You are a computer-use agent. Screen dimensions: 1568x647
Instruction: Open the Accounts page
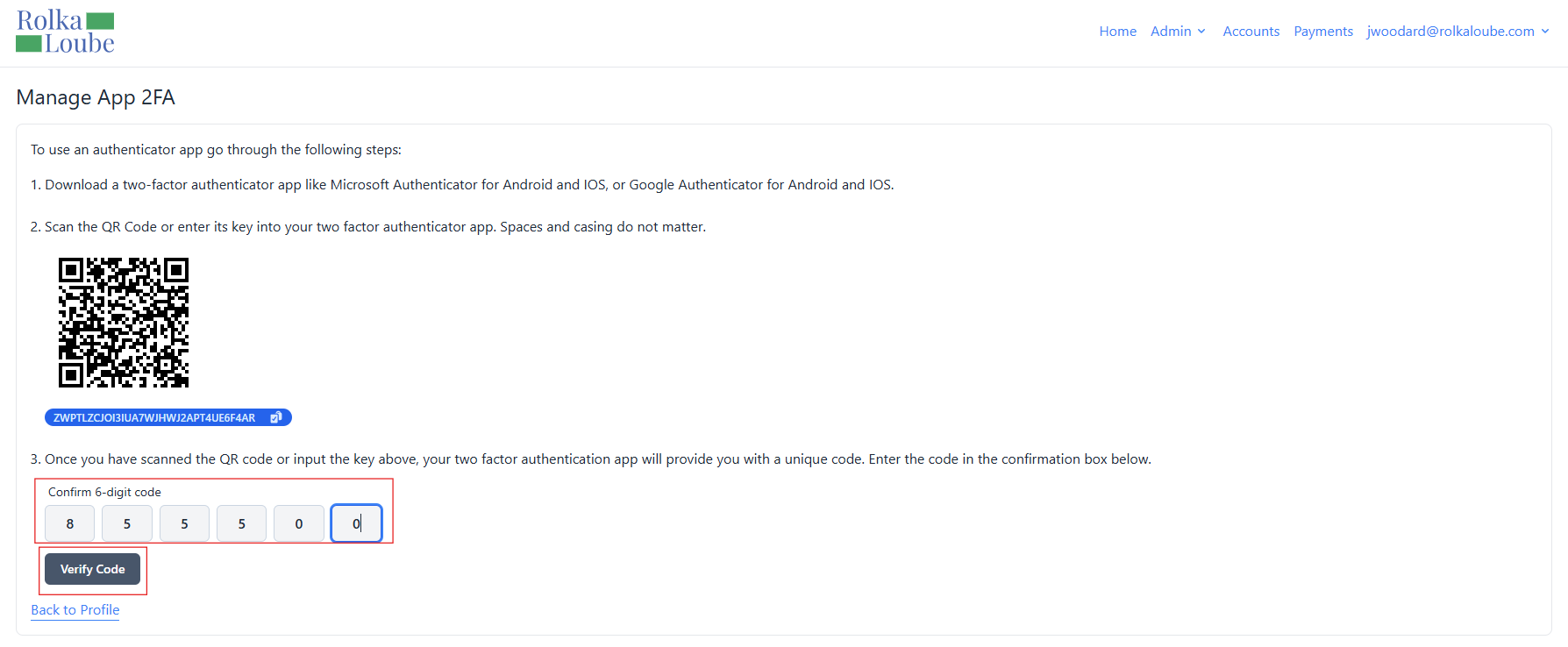click(1251, 32)
